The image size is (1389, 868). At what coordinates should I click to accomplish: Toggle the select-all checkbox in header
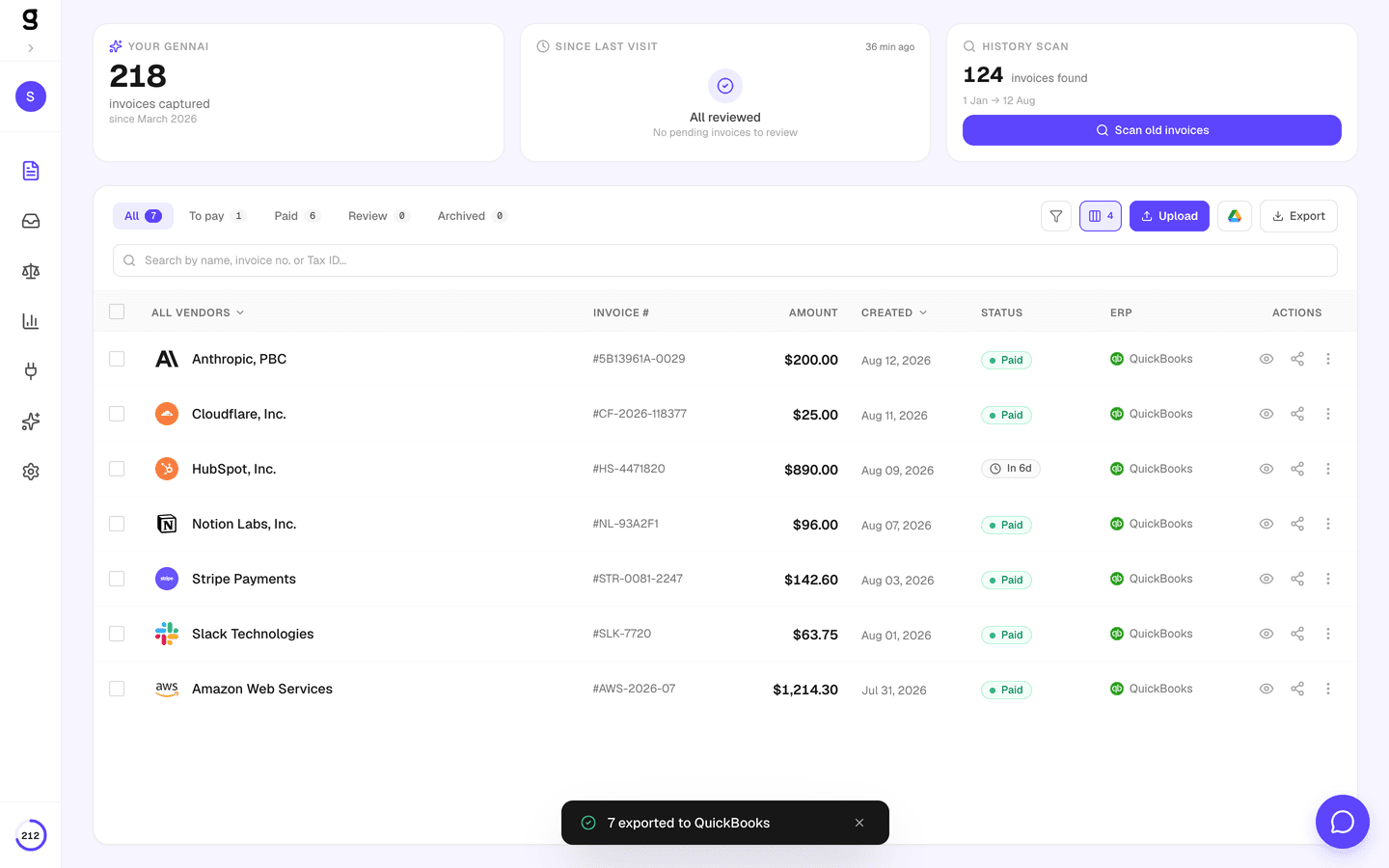[x=117, y=312]
